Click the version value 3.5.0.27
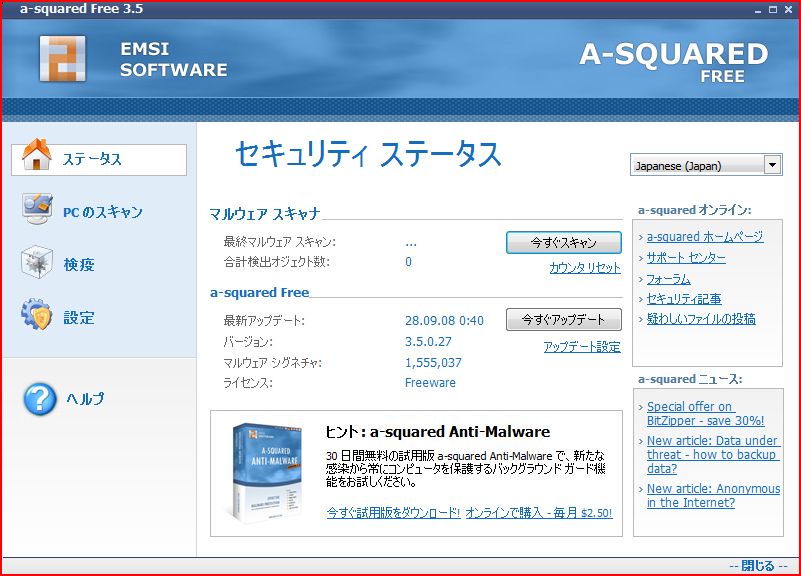This screenshot has width=801, height=576. (428, 342)
